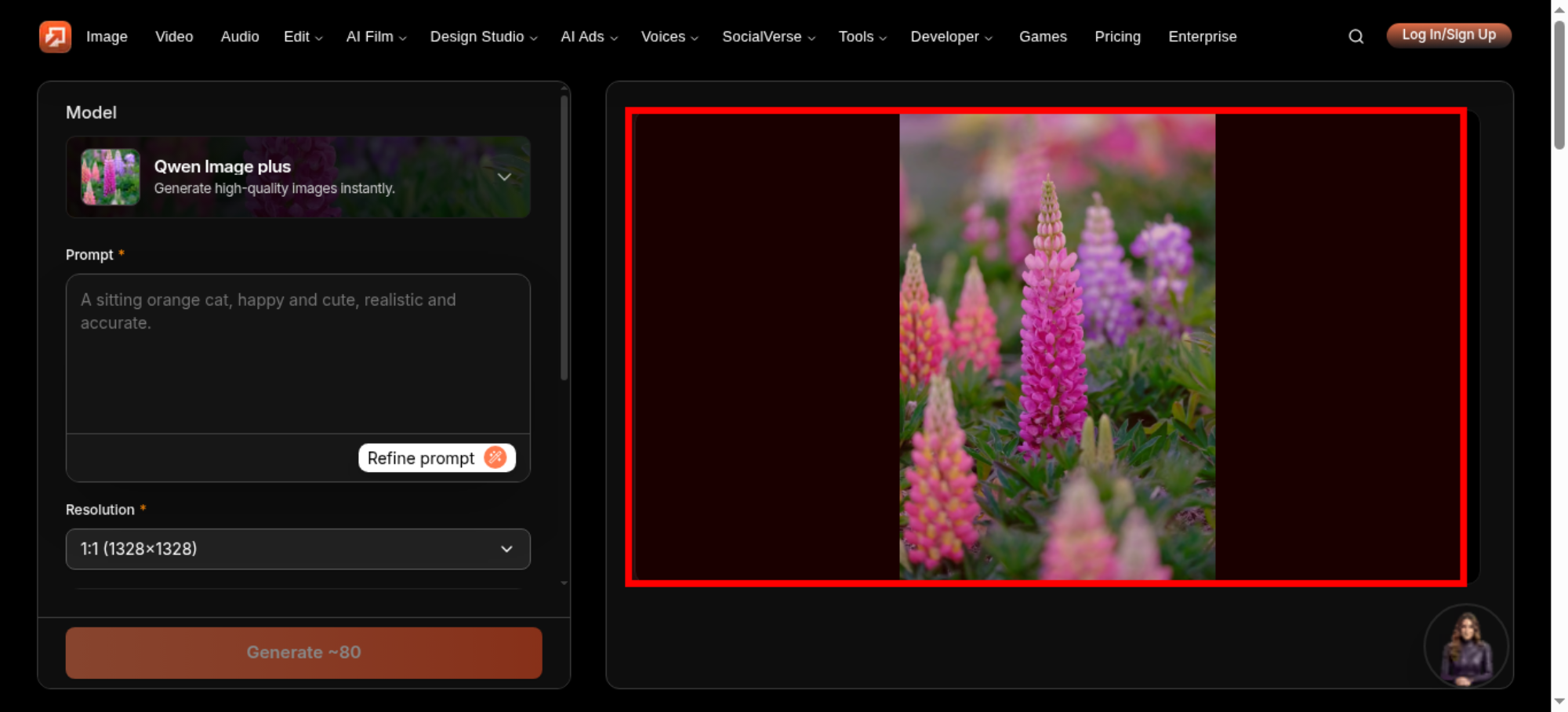Click the Refine prompt button
The image size is (1568, 712).
(x=437, y=458)
